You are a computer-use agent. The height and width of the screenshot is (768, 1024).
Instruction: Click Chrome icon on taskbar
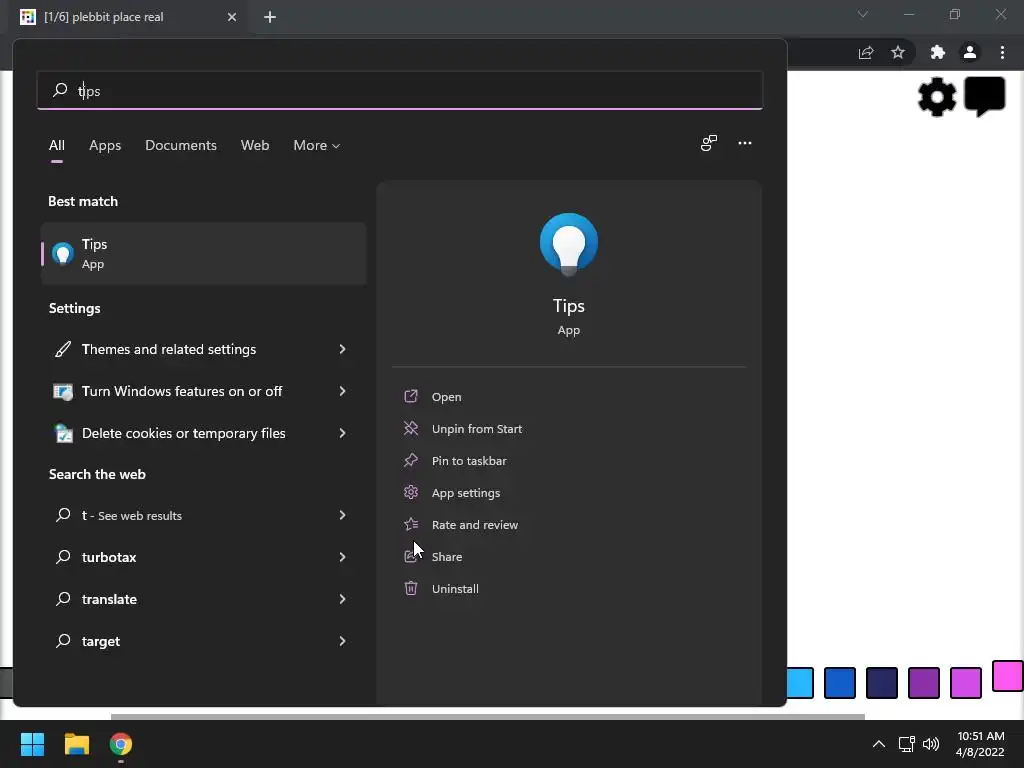click(121, 744)
